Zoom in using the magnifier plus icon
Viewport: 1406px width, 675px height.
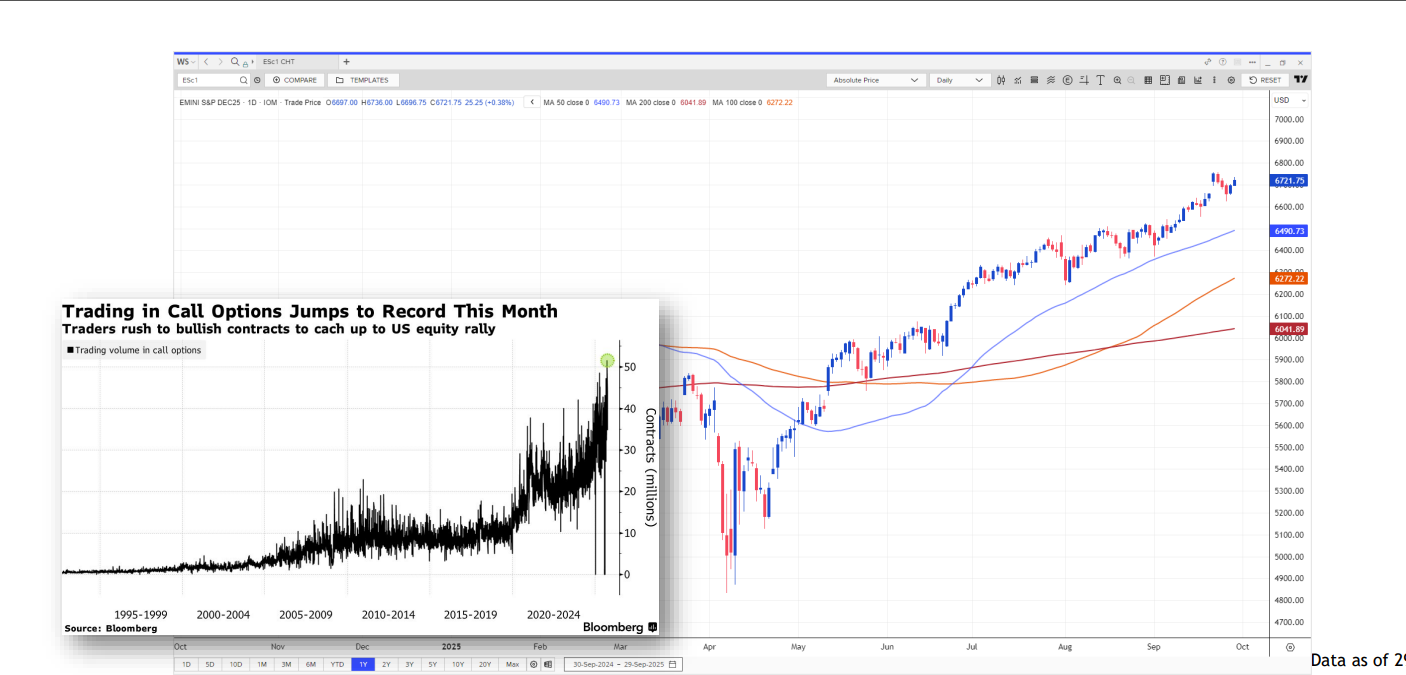pyautogui.click(x=1116, y=80)
